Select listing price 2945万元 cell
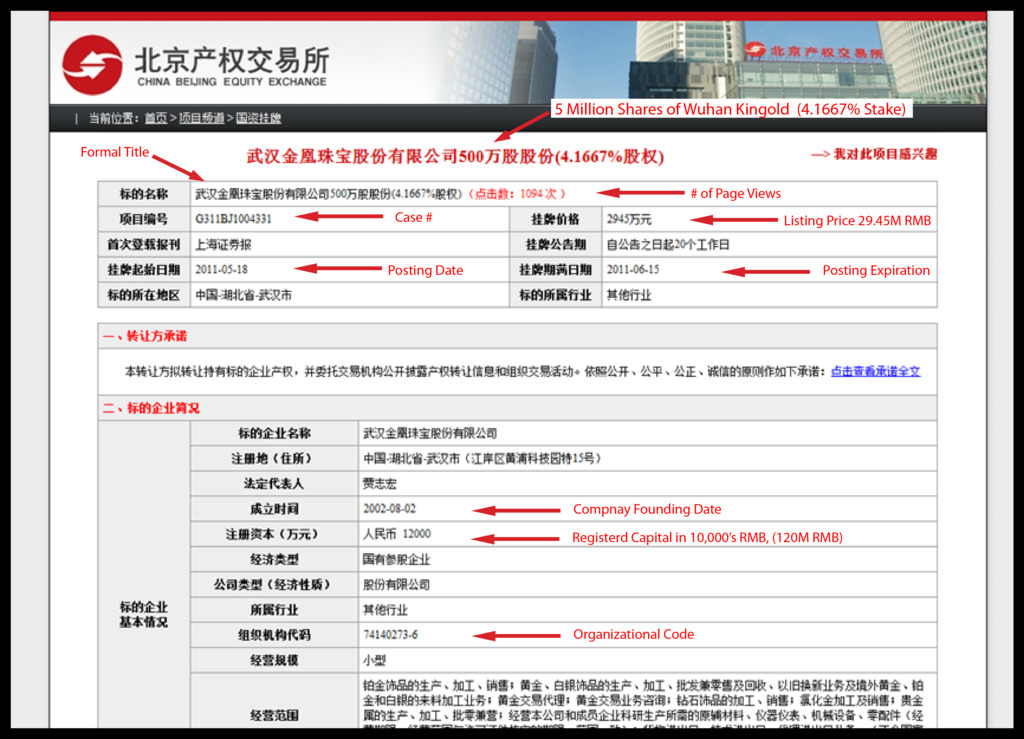Image resolution: width=1024 pixels, height=739 pixels. 769,219
